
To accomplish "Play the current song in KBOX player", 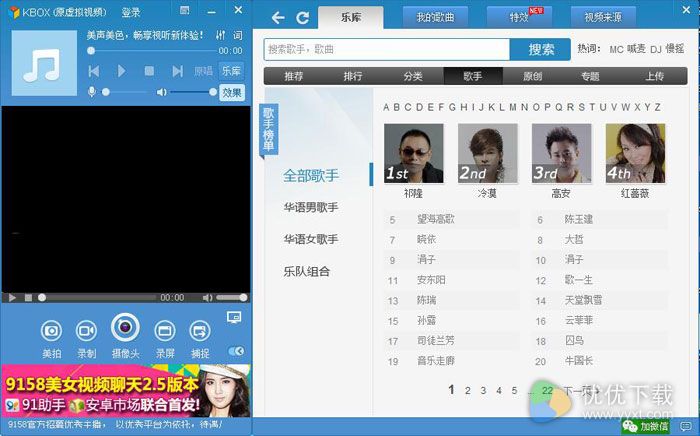I will (121, 71).
